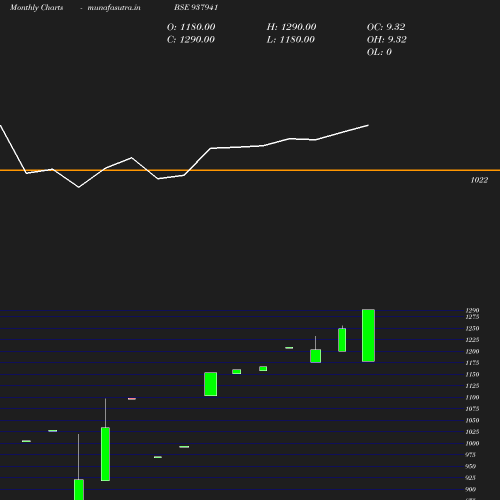Viewport: 500px width, 500px height.
Task: Click the "Monthly Charts" title text
Action: pos(37,7)
